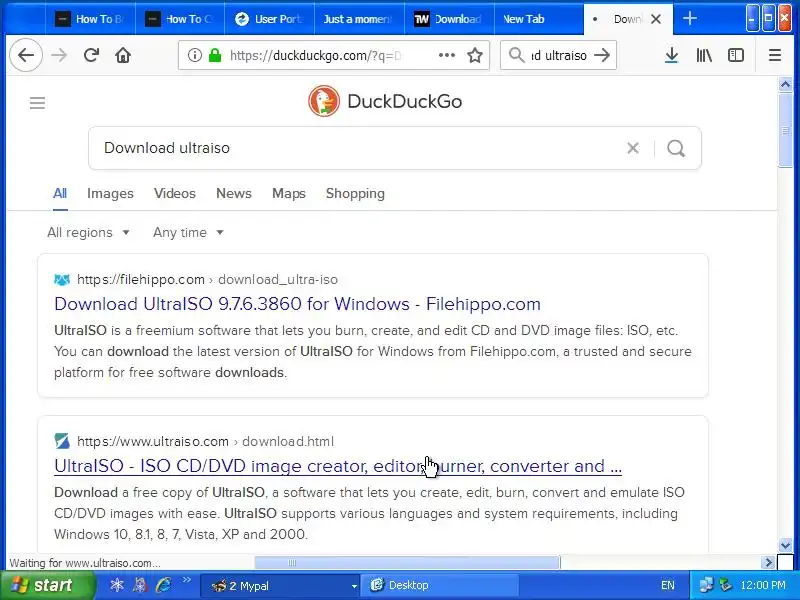Go back with the browser back arrow
This screenshot has width=800, height=600.
(26, 55)
